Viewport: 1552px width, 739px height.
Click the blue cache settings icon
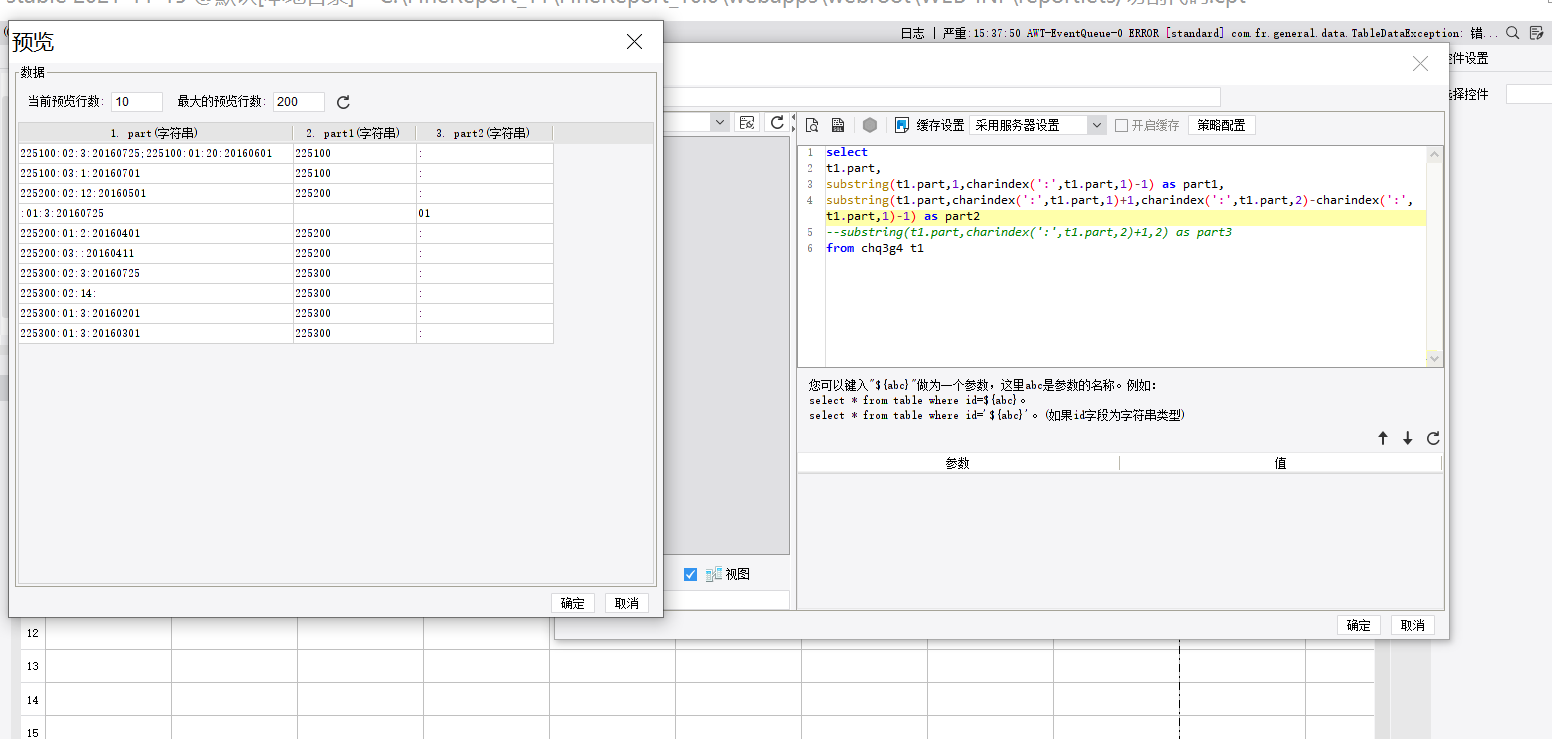902,125
